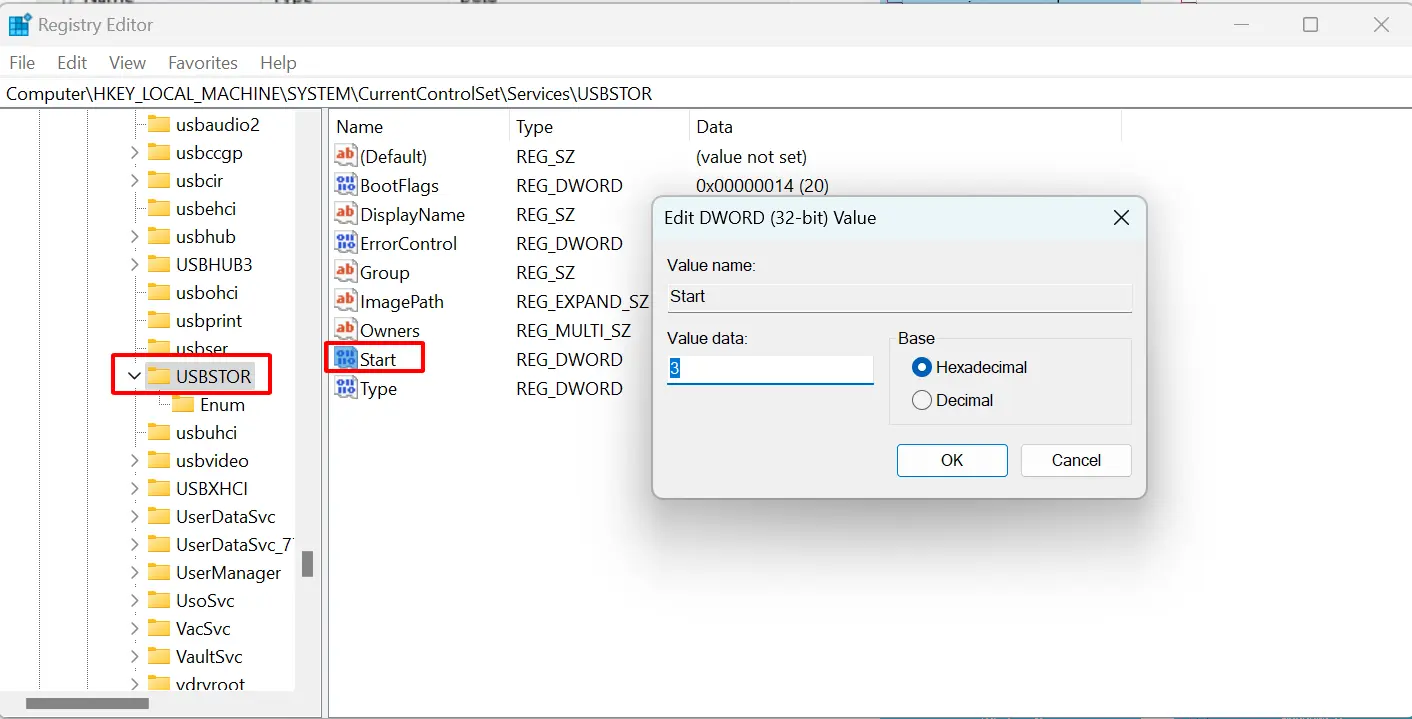Select the UsoSvc key
This screenshot has width=1412, height=719.
[x=205, y=600]
